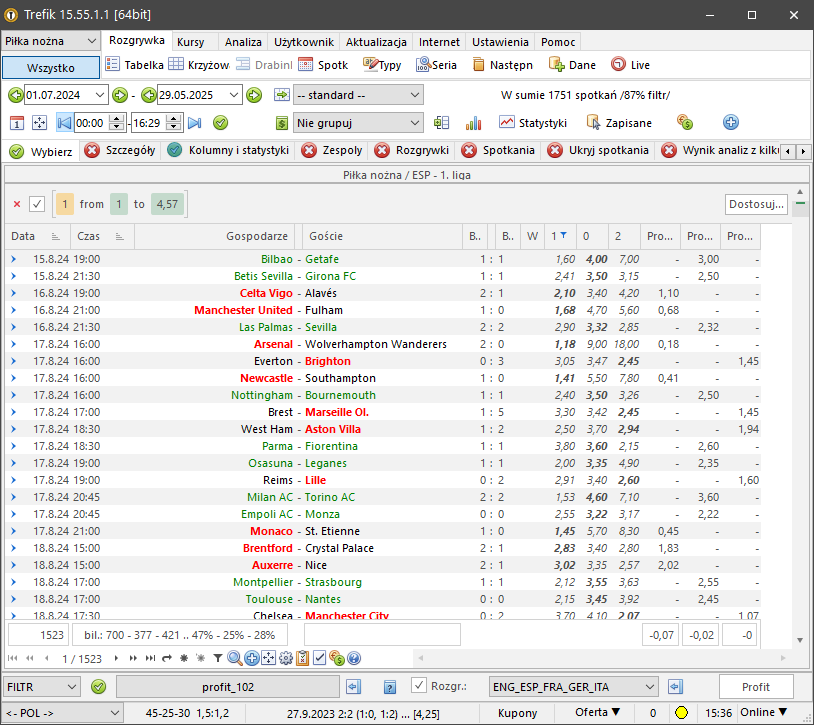Screen dimensions: 814x725
Task: Click the filter funnel icon in navigator
Action: (218, 658)
